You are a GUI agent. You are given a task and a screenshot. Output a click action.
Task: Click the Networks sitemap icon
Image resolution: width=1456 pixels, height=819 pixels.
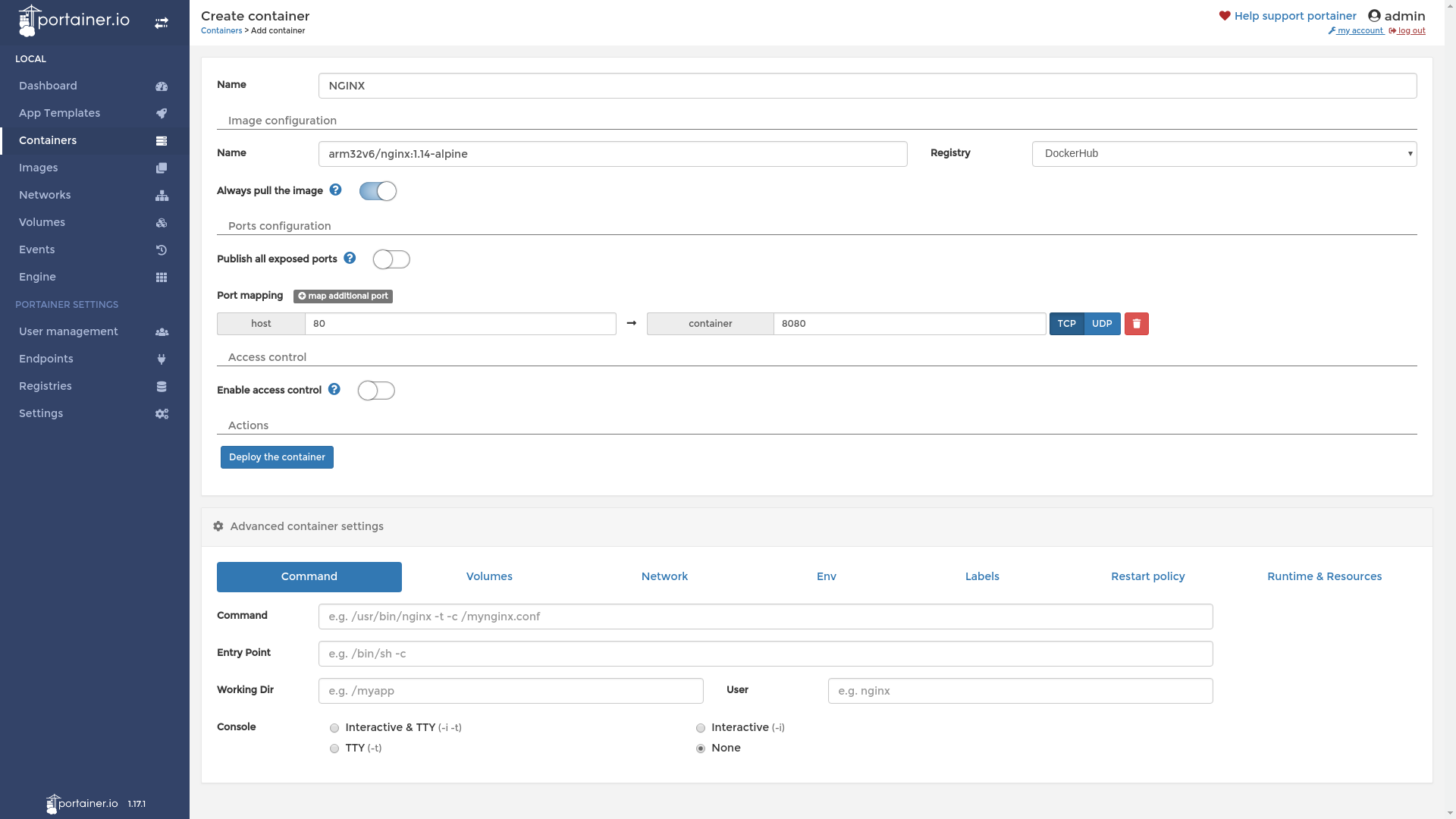162,196
